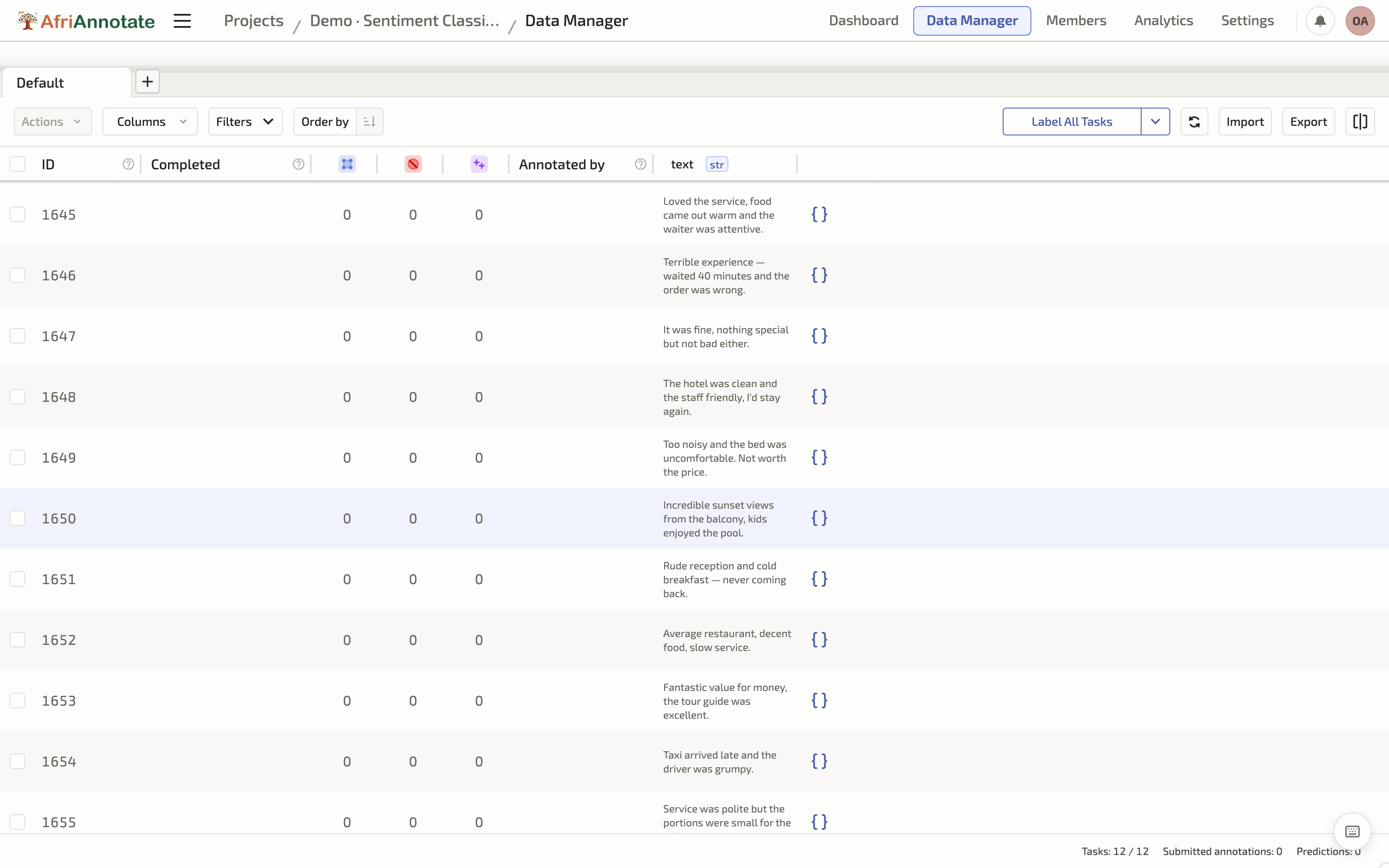
Task: Toggle the Order by sort direction icon
Action: coord(370,122)
